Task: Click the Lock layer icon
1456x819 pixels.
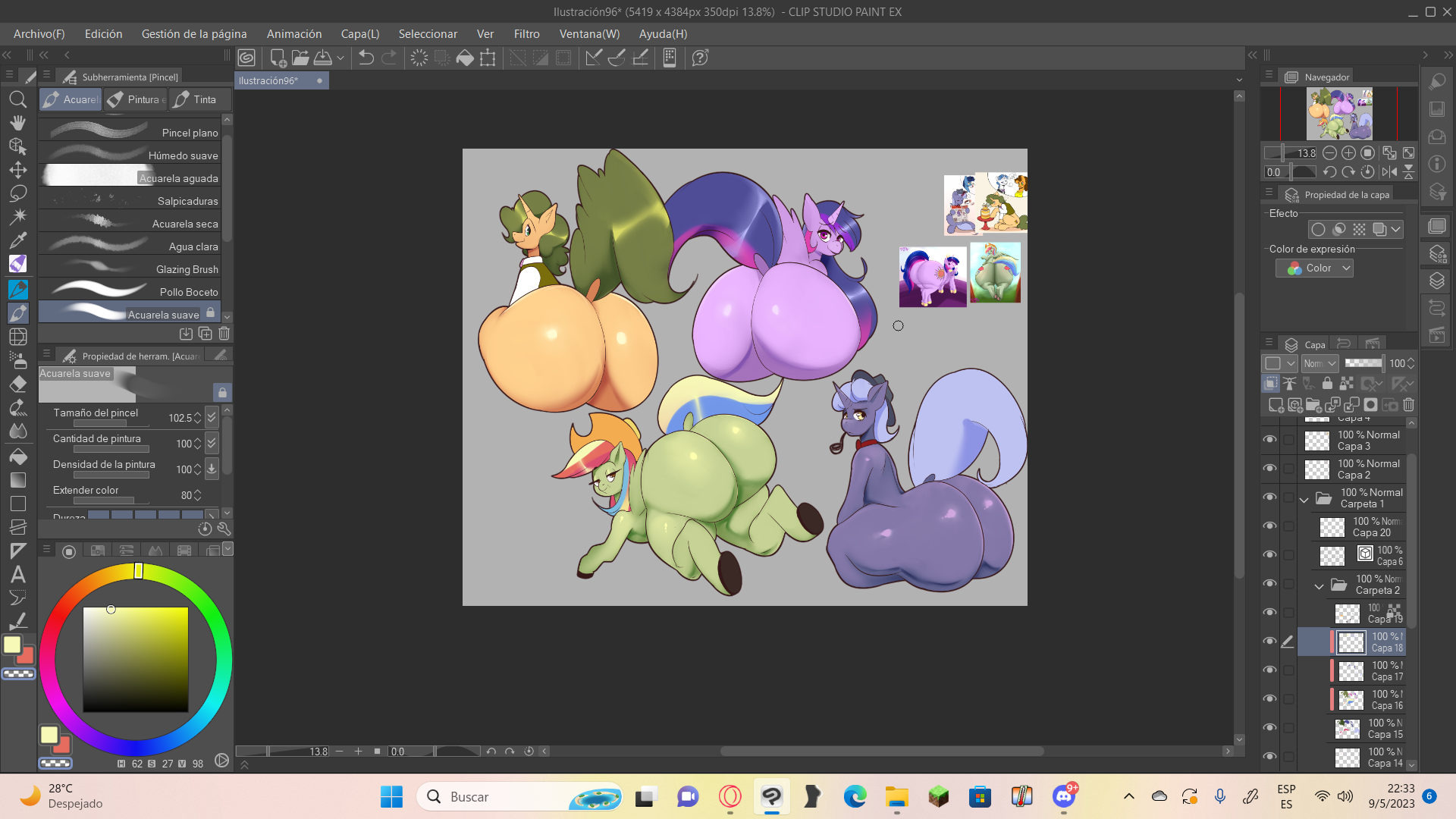Action: pos(1327,384)
